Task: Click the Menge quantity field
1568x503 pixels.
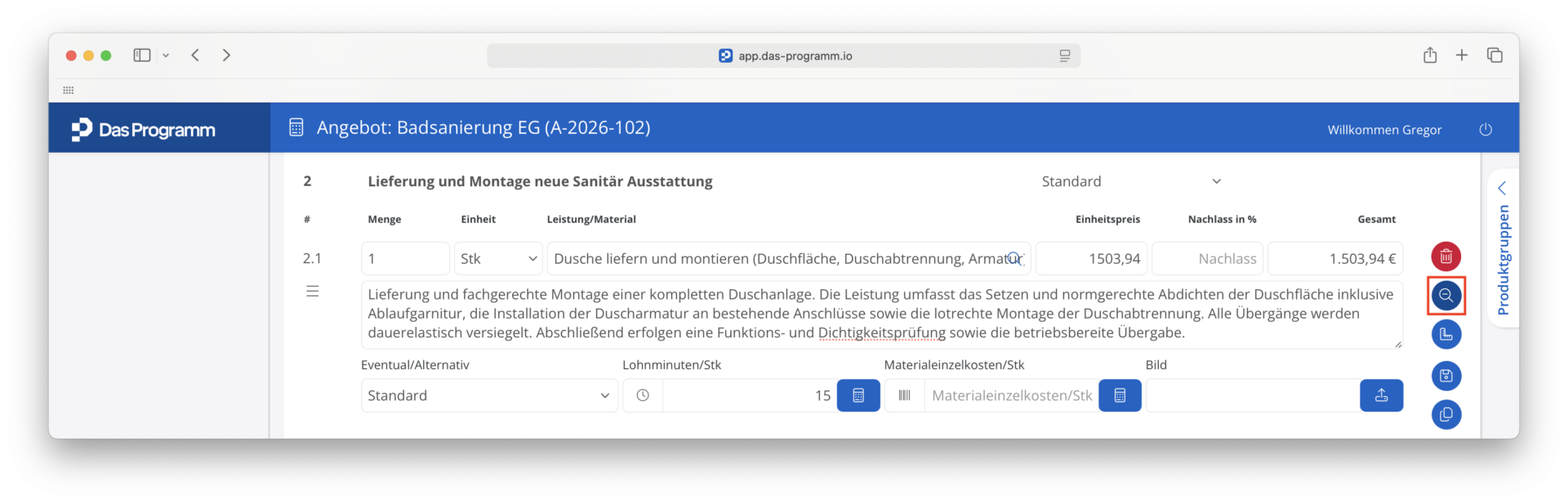Action: [x=405, y=259]
